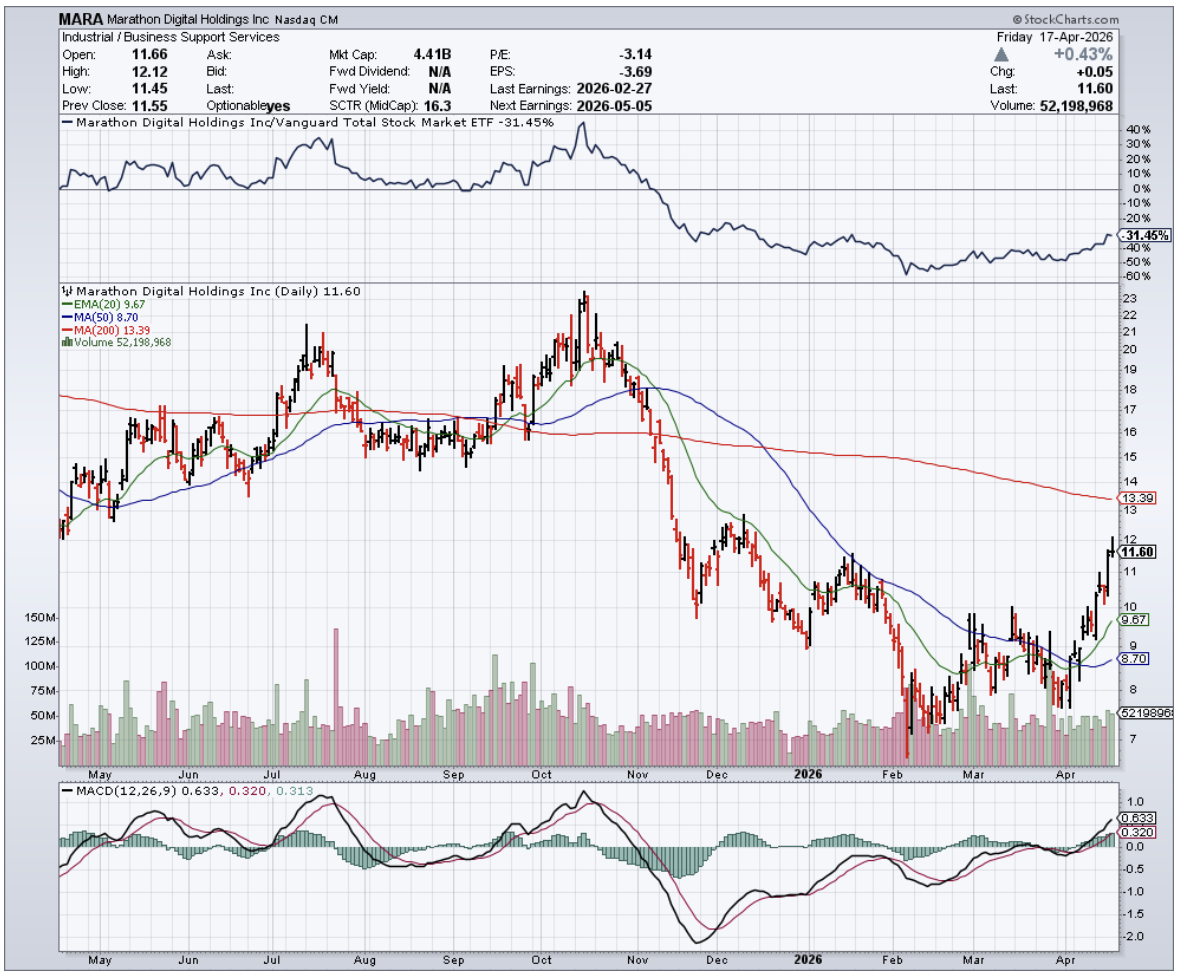
Task: Click the green volume bars legend icon
Action: (x=67, y=342)
